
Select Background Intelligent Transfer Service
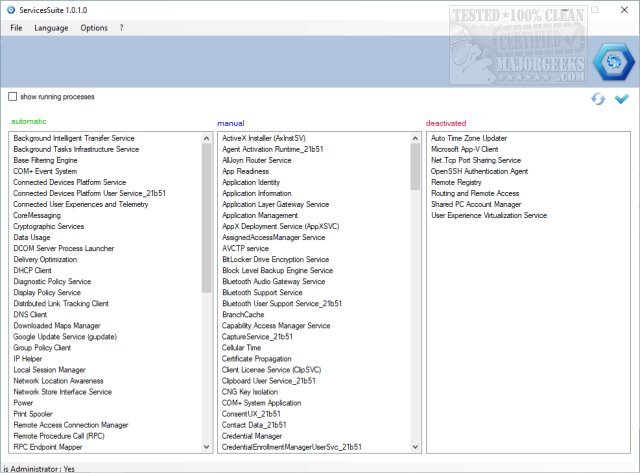tap(74, 138)
